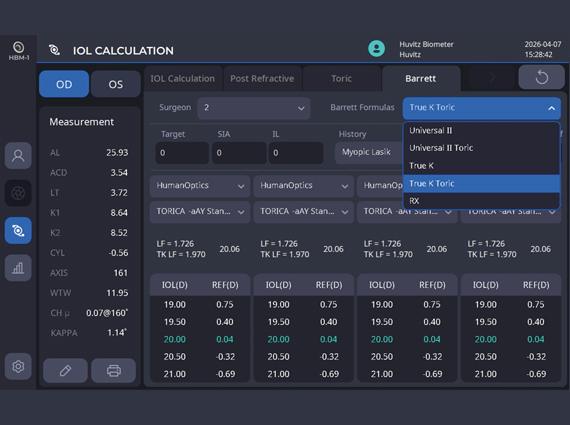This screenshot has width=570, height=425.
Task: Open the measurement aperture sidebar icon
Action: click(x=18, y=193)
